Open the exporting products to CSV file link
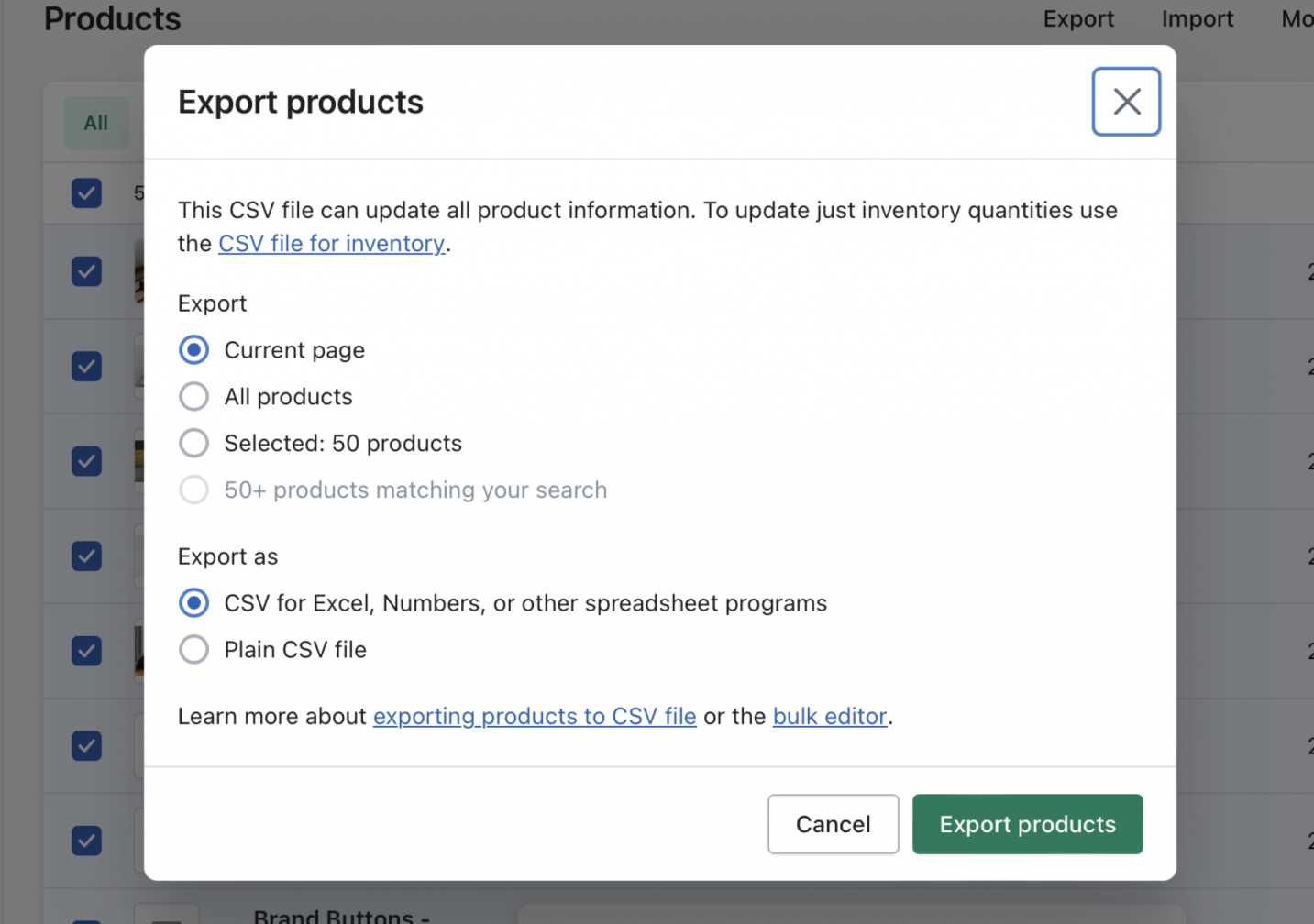 tap(535, 717)
